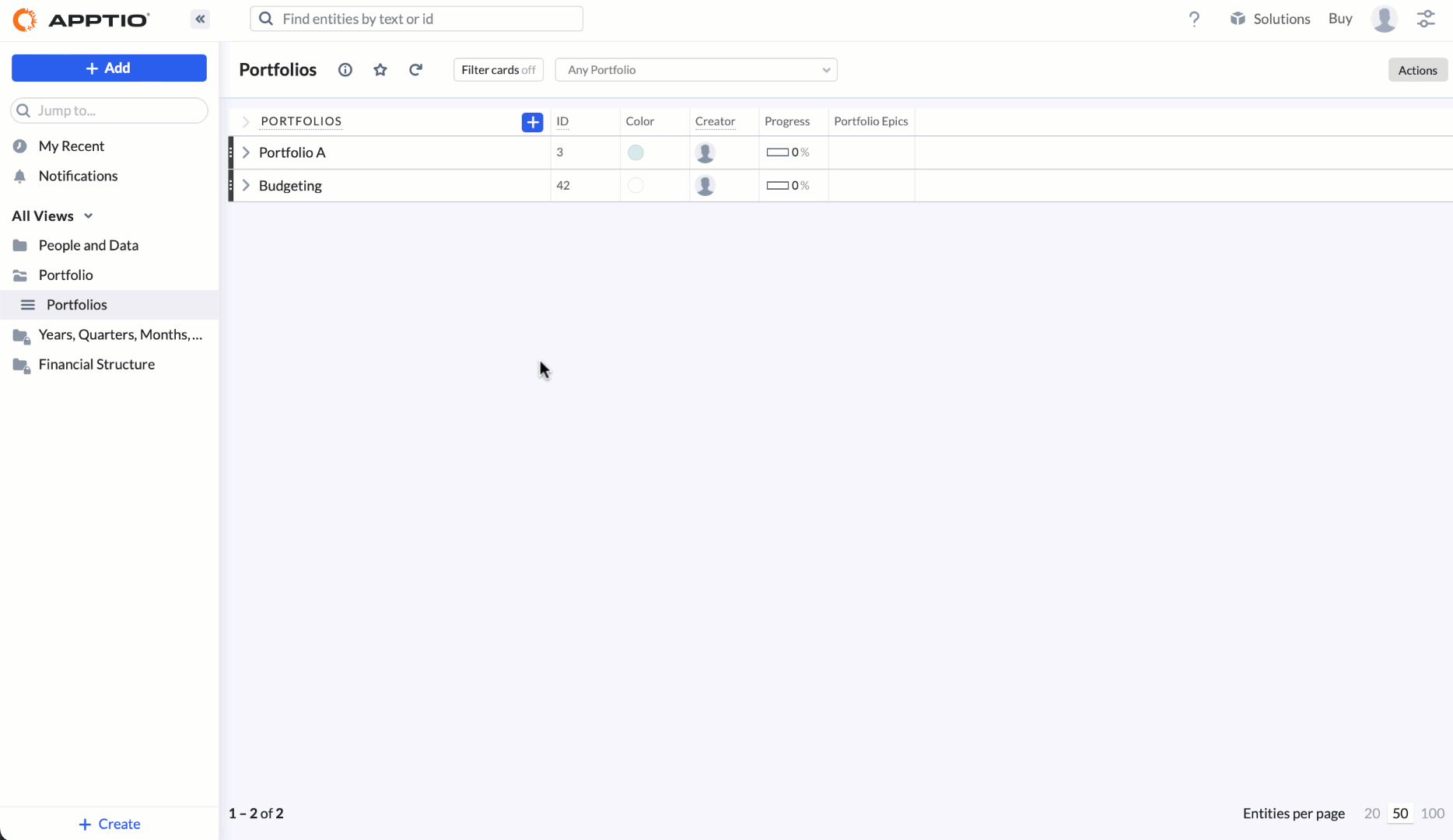Open the settings sliders icon at top right
Screen dimensions: 1453x840
(x=1426, y=19)
